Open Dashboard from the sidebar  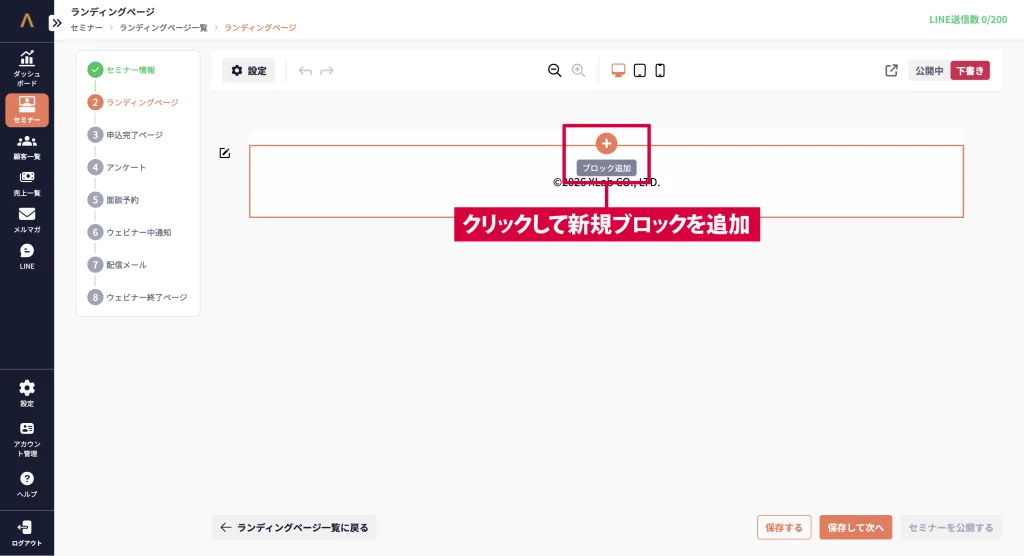click(27, 67)
